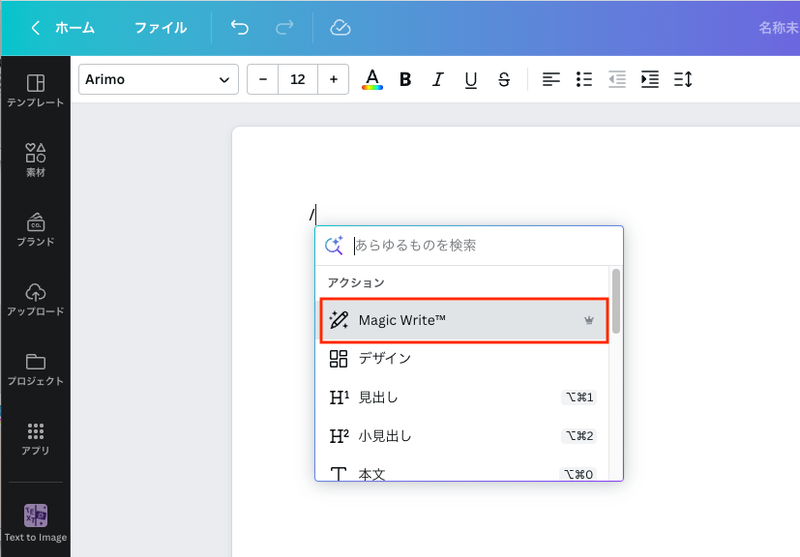
Task: Click the document title 名称未
Action: point(779,28)
